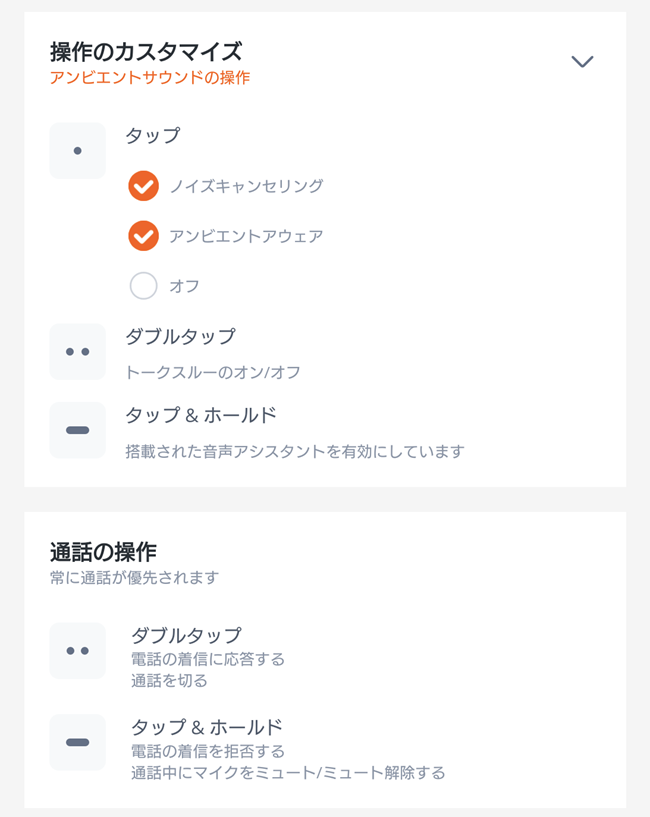This screenshot has width=650, height=817.
Task: Select the タップ gesture label
Action: pos(153,135)
